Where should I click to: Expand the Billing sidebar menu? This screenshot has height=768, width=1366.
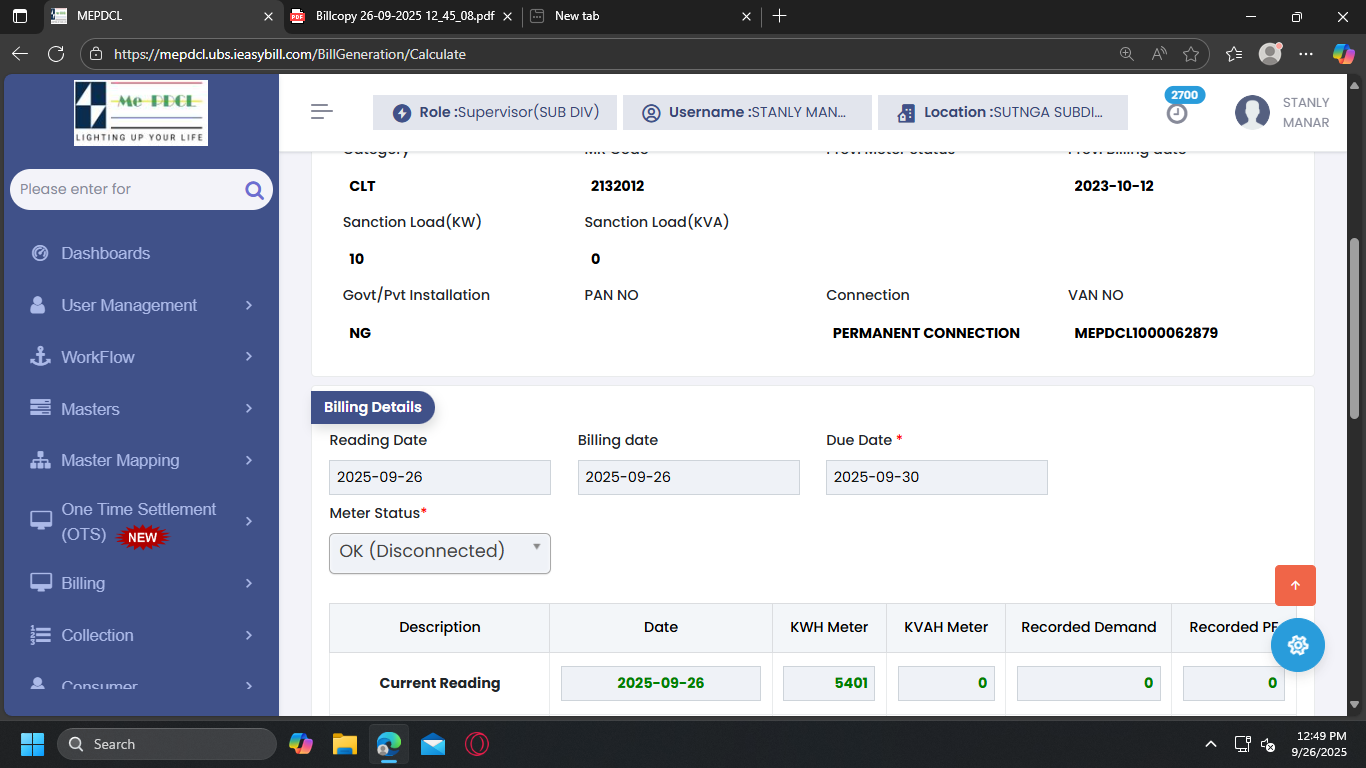click(x=140, y=583)
